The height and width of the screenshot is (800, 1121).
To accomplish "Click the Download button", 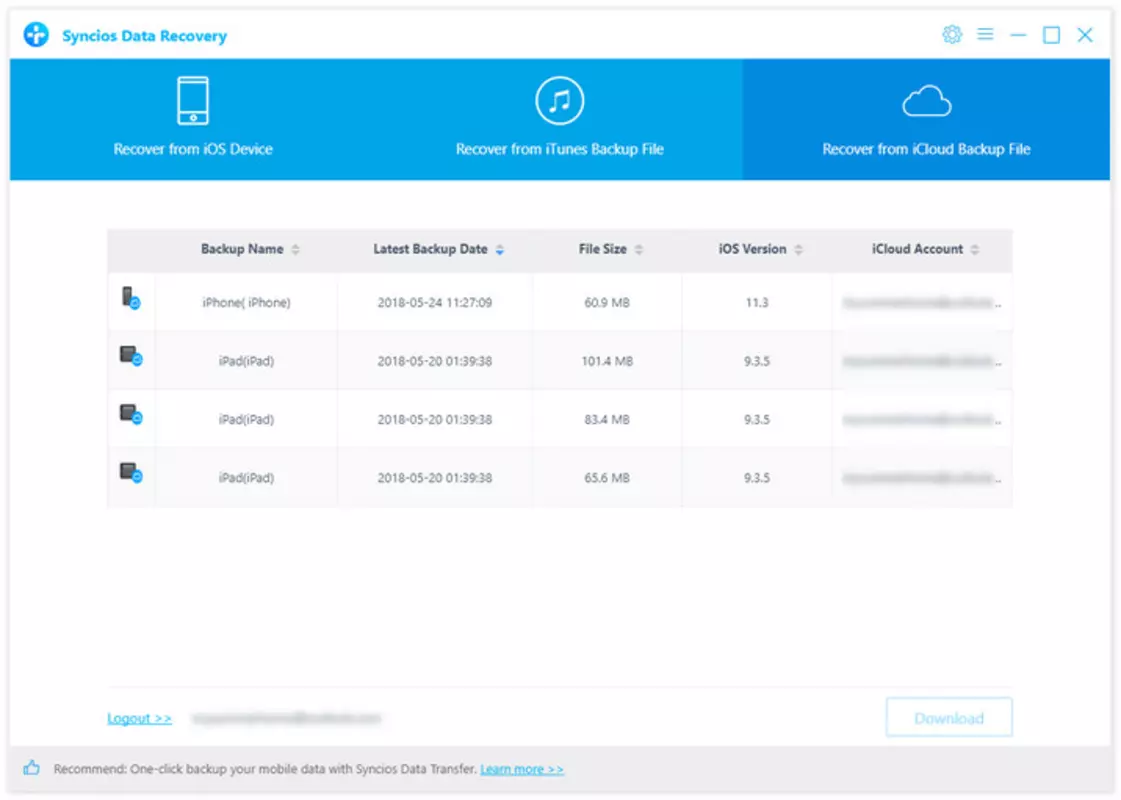I will pos(949,717).
